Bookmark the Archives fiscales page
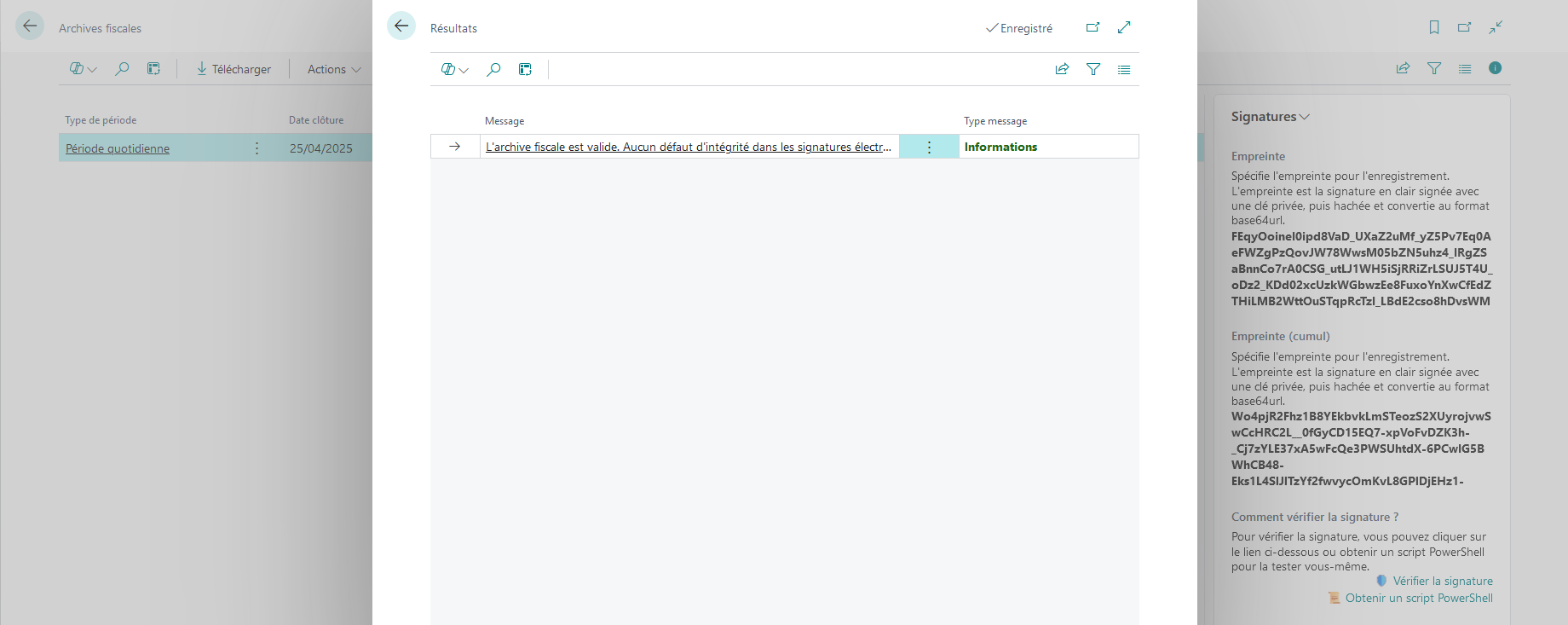This screenshot has width=1568, height=625. pyautogui.click(x=1434, y=27)
